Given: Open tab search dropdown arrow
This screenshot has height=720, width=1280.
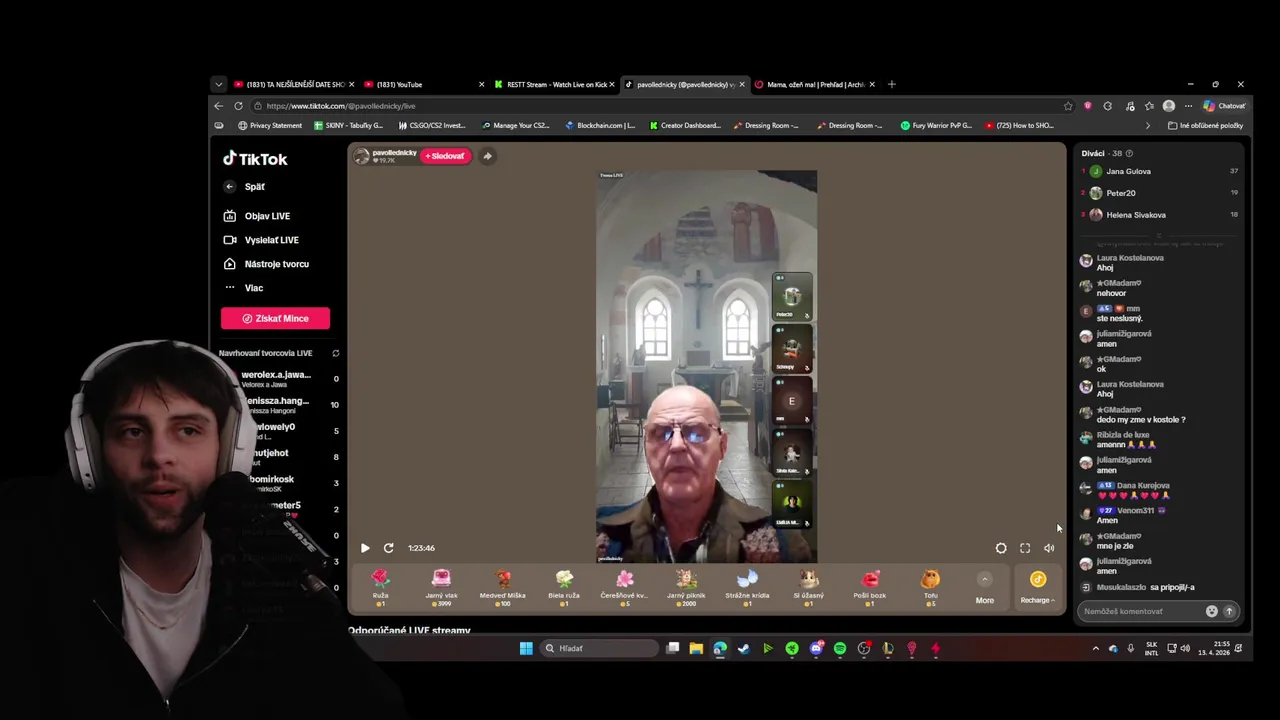Looking at the screenshot, I should click(x=218, y=84).
